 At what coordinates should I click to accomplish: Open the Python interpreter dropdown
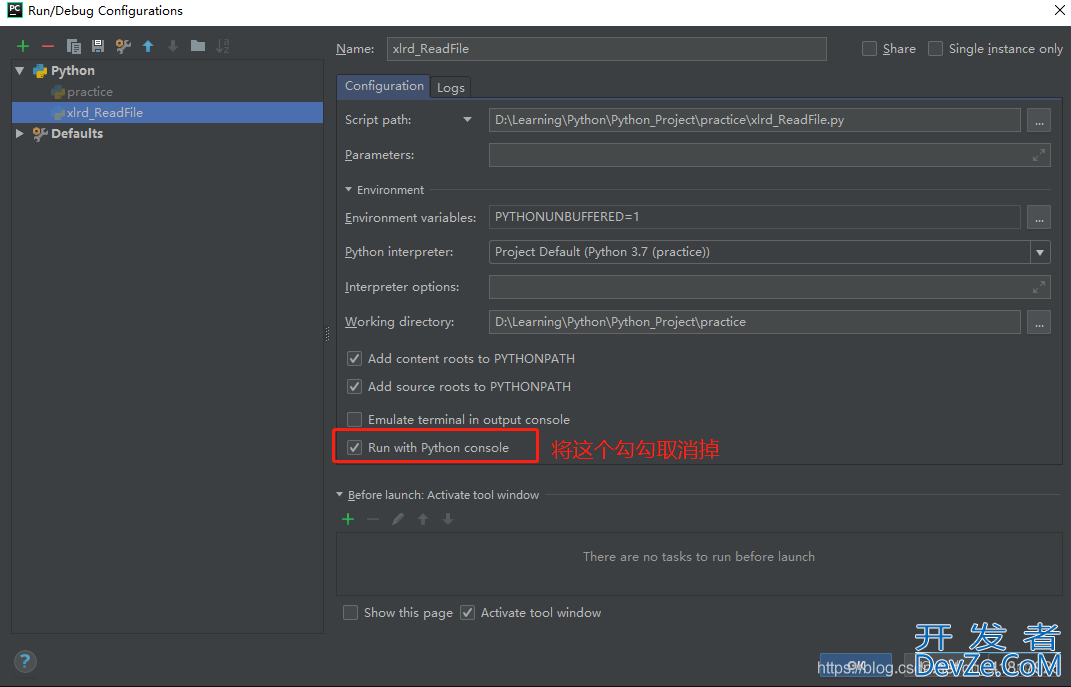1040,252
